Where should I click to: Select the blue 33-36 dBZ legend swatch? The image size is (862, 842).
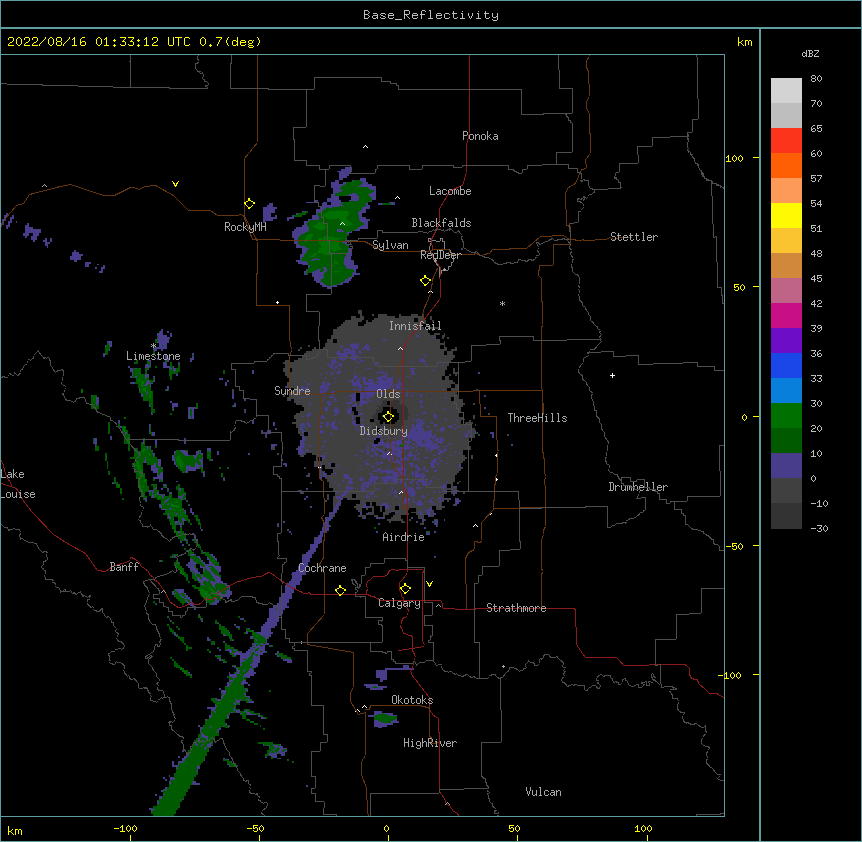(x=786, y=365)
